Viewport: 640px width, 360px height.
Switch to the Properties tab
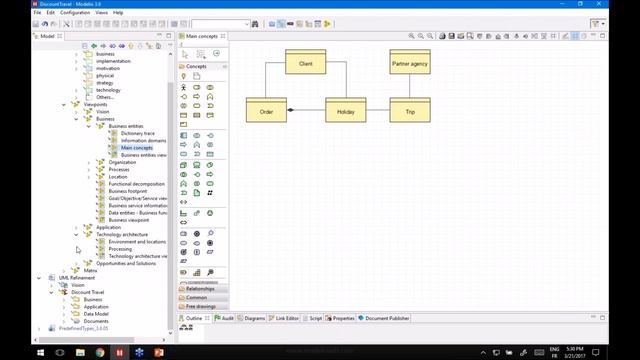click(x=340, y=318)
